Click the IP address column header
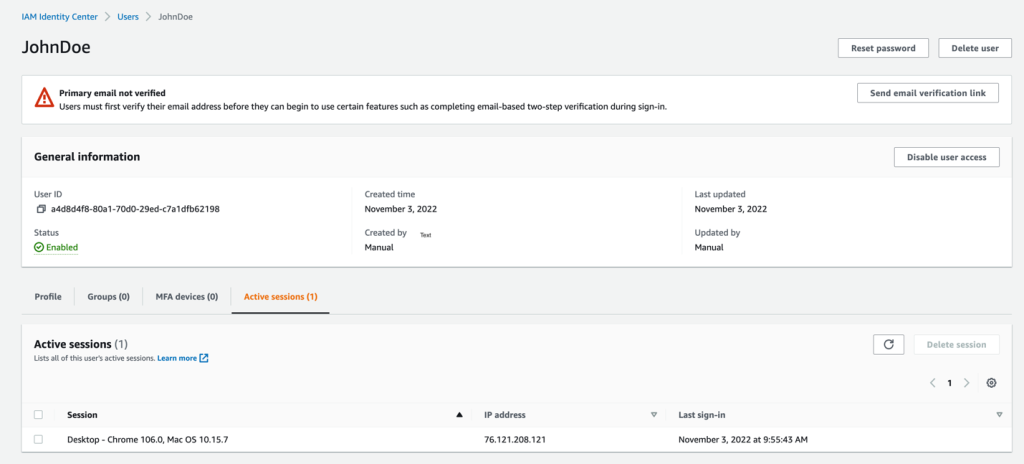 pos(505,414)
